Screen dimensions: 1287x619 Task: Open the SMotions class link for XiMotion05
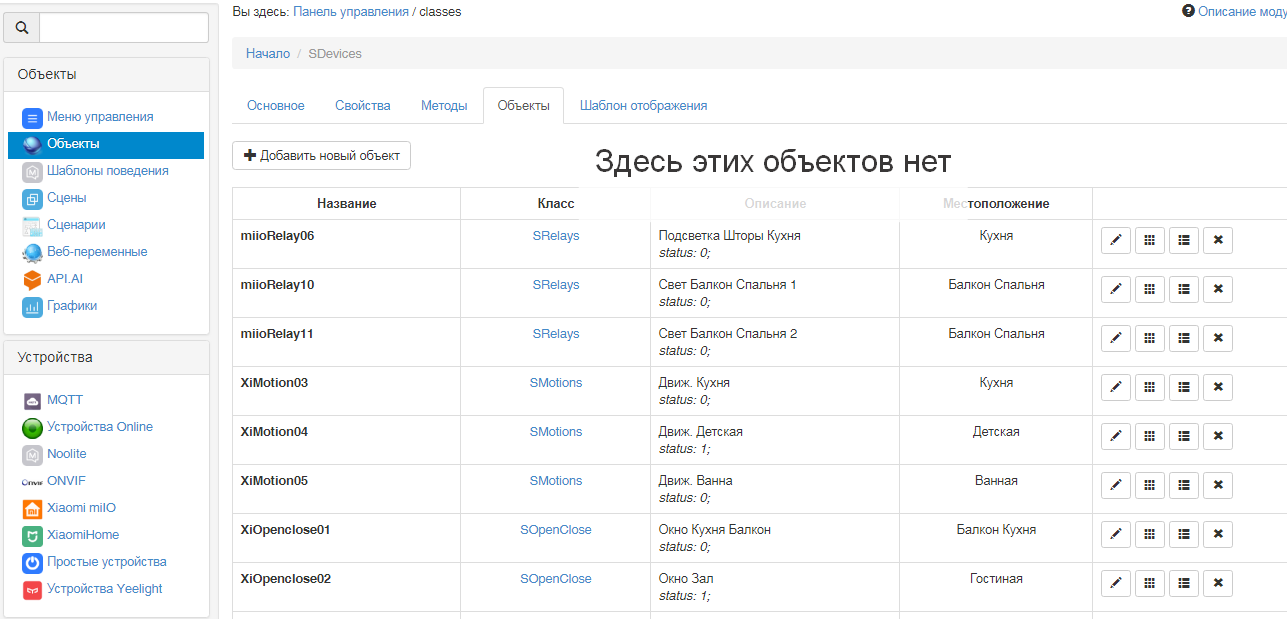555,481
